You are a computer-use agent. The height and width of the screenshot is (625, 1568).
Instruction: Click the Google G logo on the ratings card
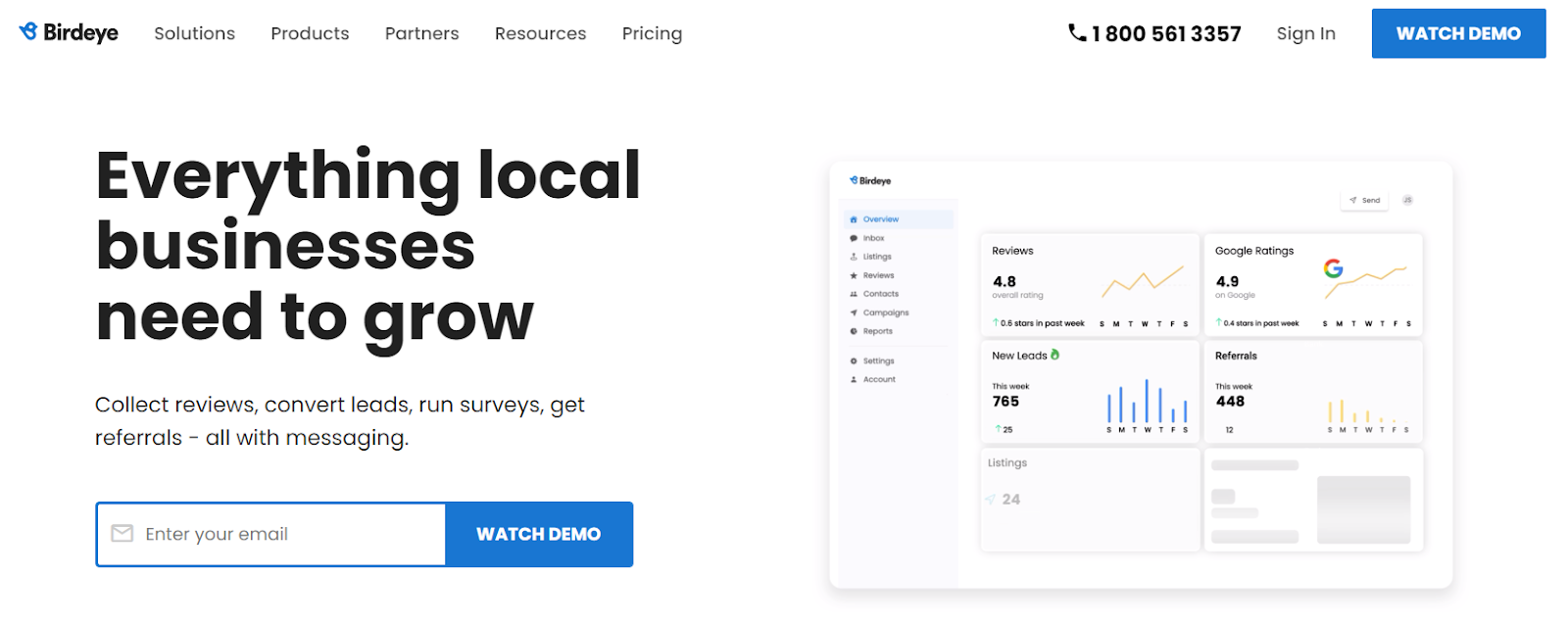point(1333,268)
